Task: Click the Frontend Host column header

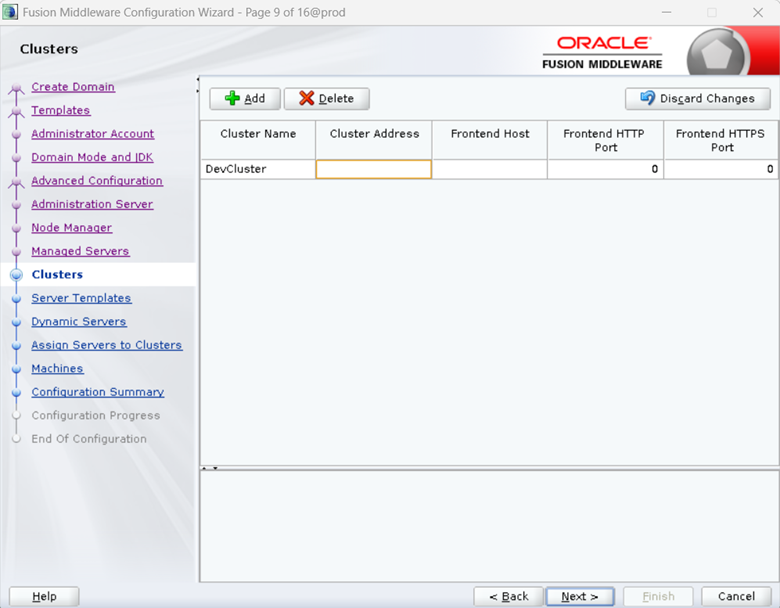Action: [490, 140]
